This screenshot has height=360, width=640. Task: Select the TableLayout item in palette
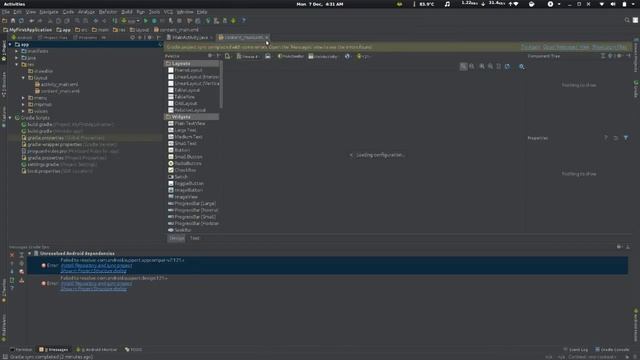(x=184, y=90)
